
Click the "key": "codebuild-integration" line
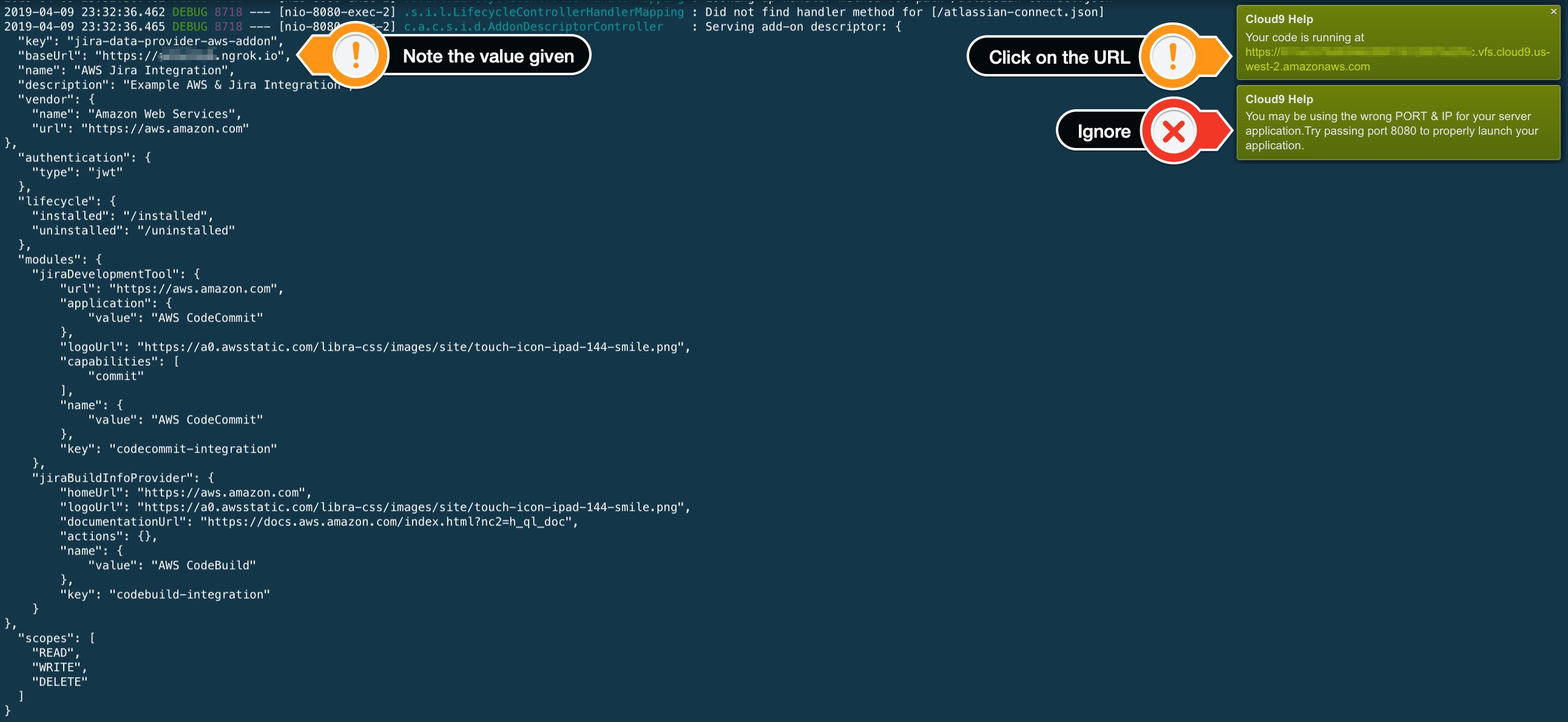(164, 594)
